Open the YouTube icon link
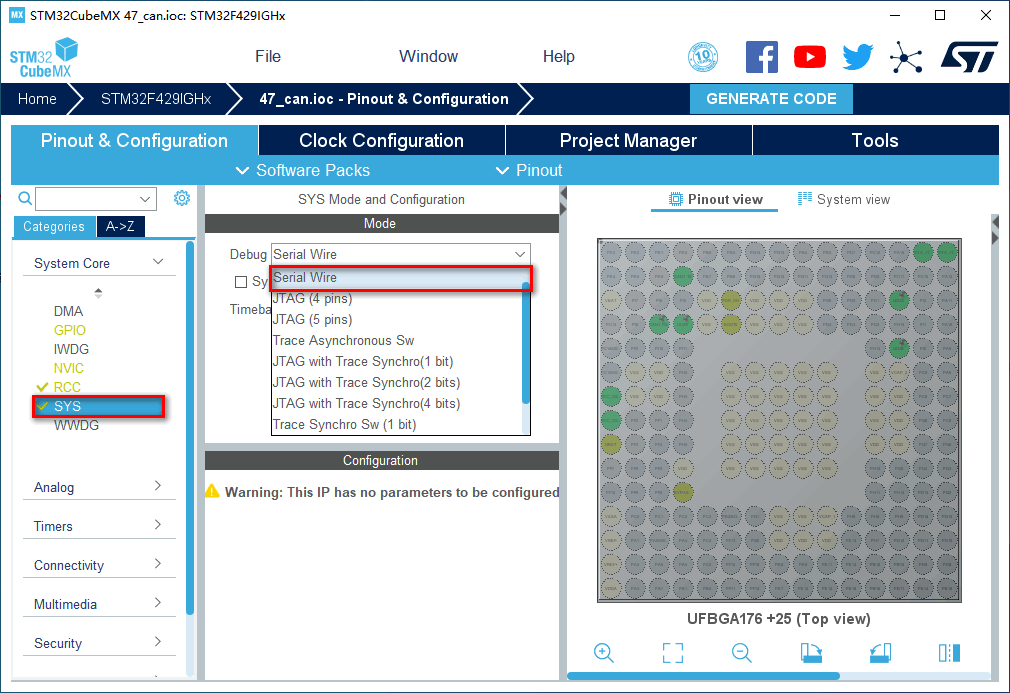 point(809,57)
